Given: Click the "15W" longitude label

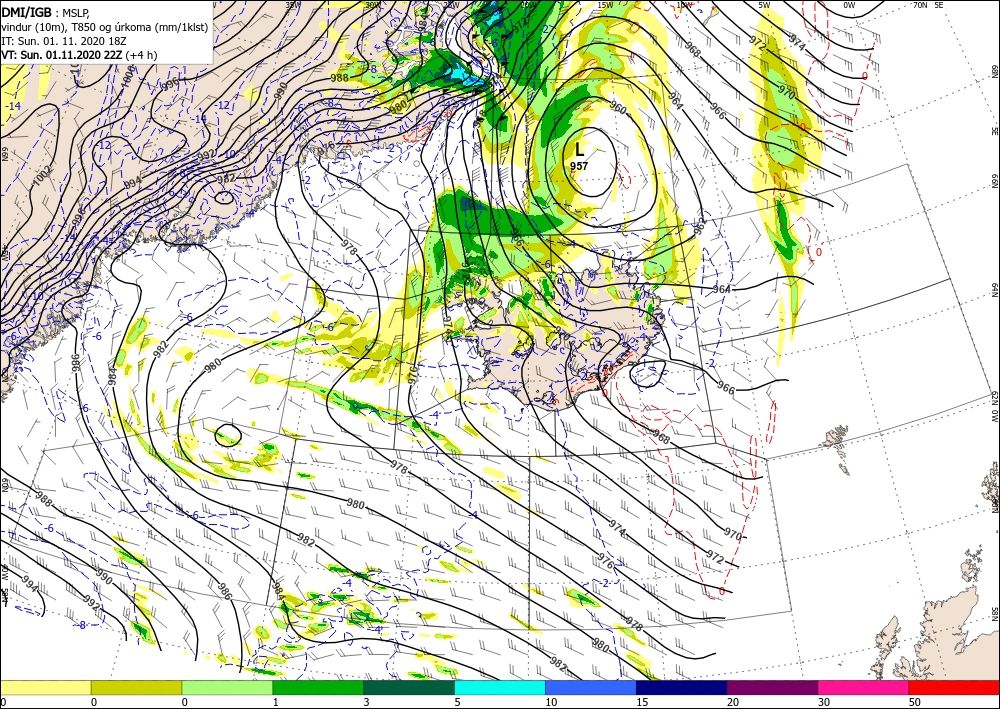Looking at the screenshot, I should pyautogui.click(x=606, y=5).
